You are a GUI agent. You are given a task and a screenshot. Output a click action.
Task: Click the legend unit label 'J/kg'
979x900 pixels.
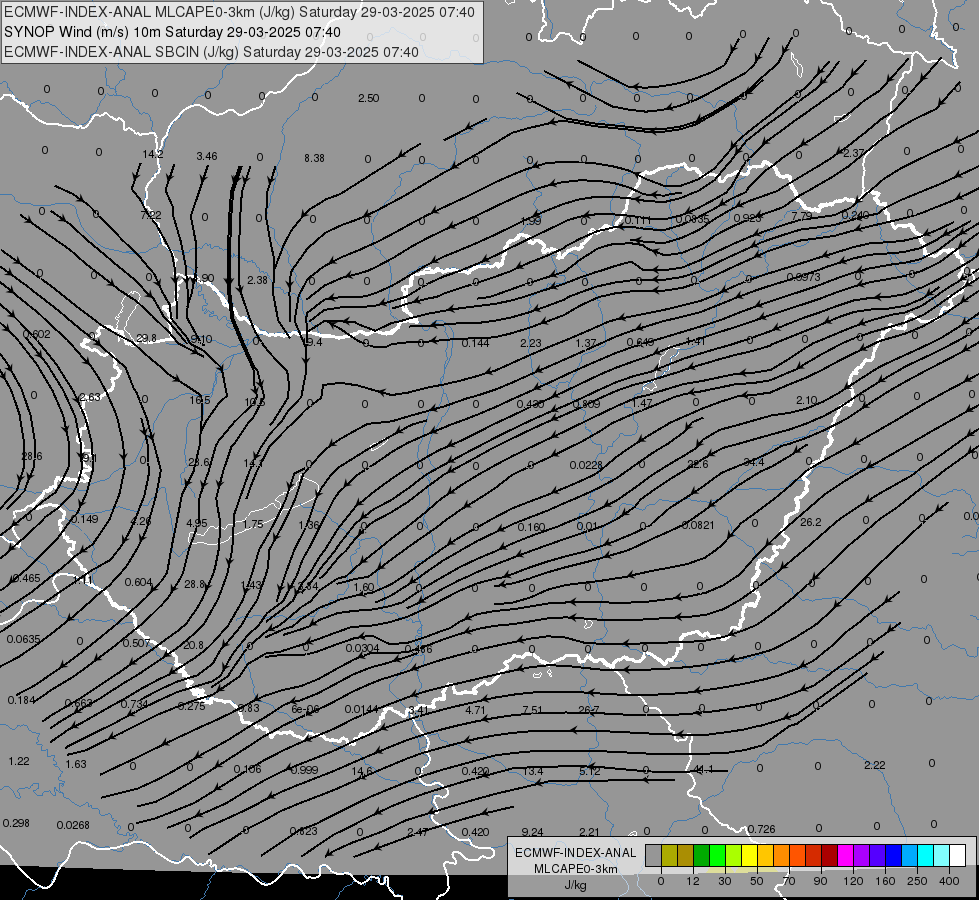575,885
